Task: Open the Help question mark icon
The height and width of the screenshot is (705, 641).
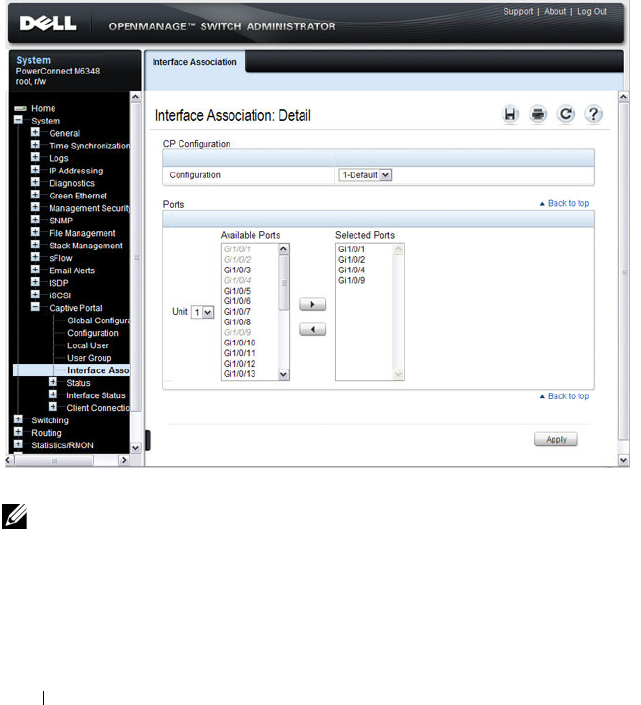Action: point(593,114)
